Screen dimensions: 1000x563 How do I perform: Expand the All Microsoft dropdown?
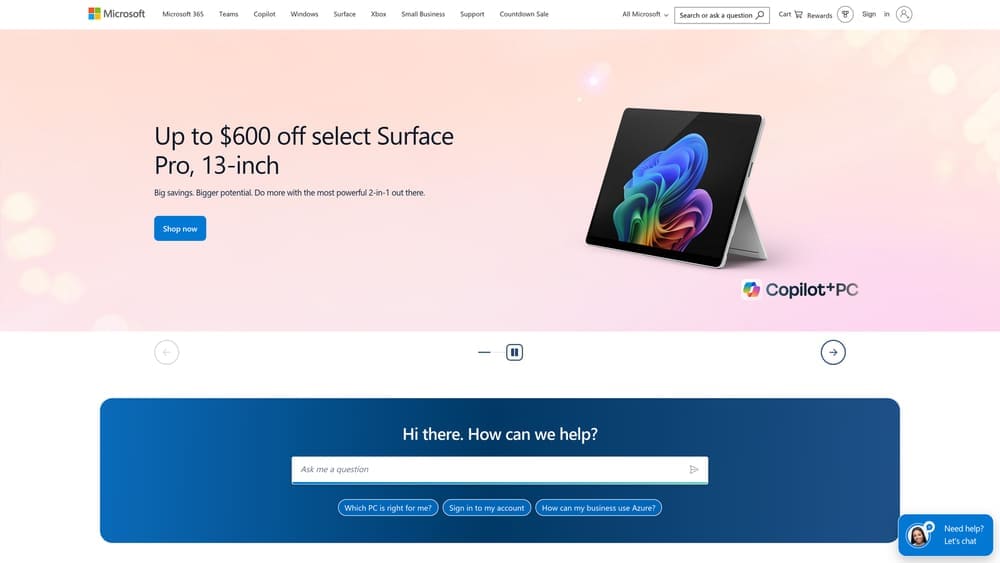click(x=645, y=14)
